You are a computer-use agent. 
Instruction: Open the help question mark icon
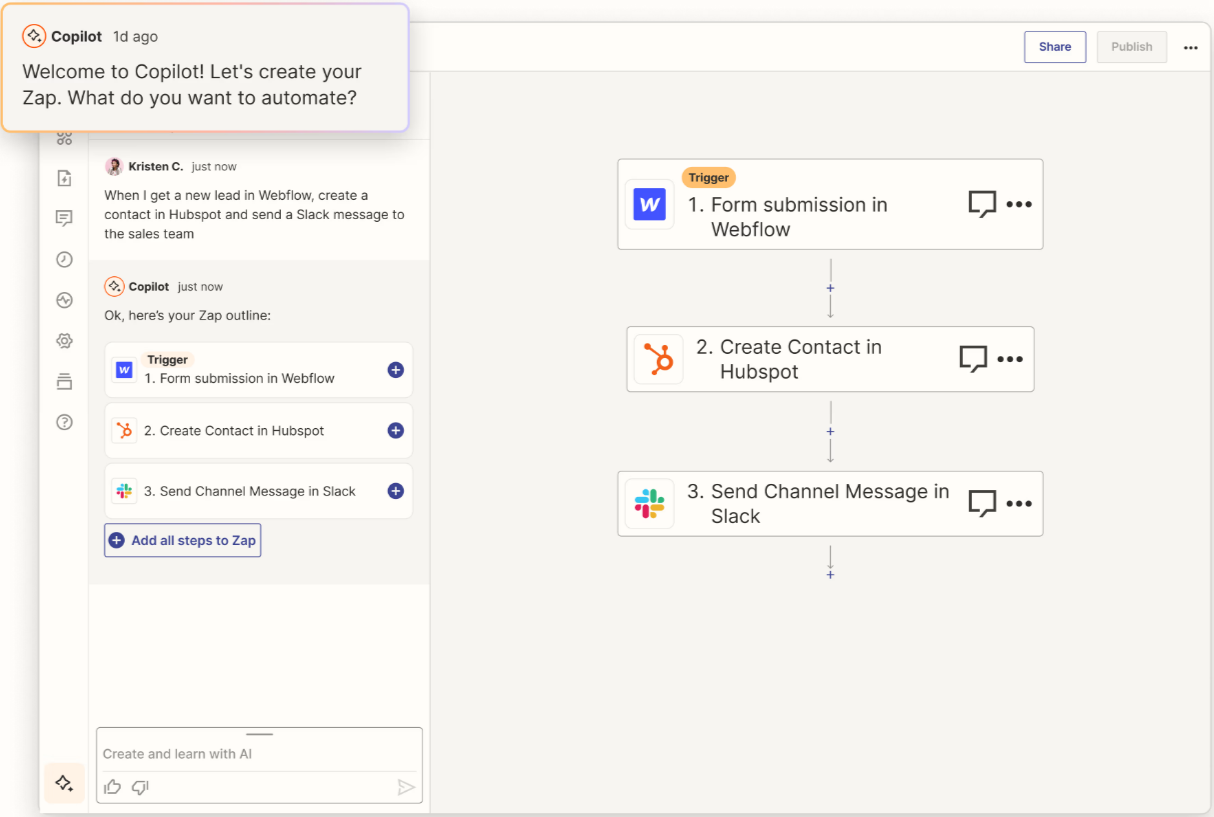click(65, 422)
